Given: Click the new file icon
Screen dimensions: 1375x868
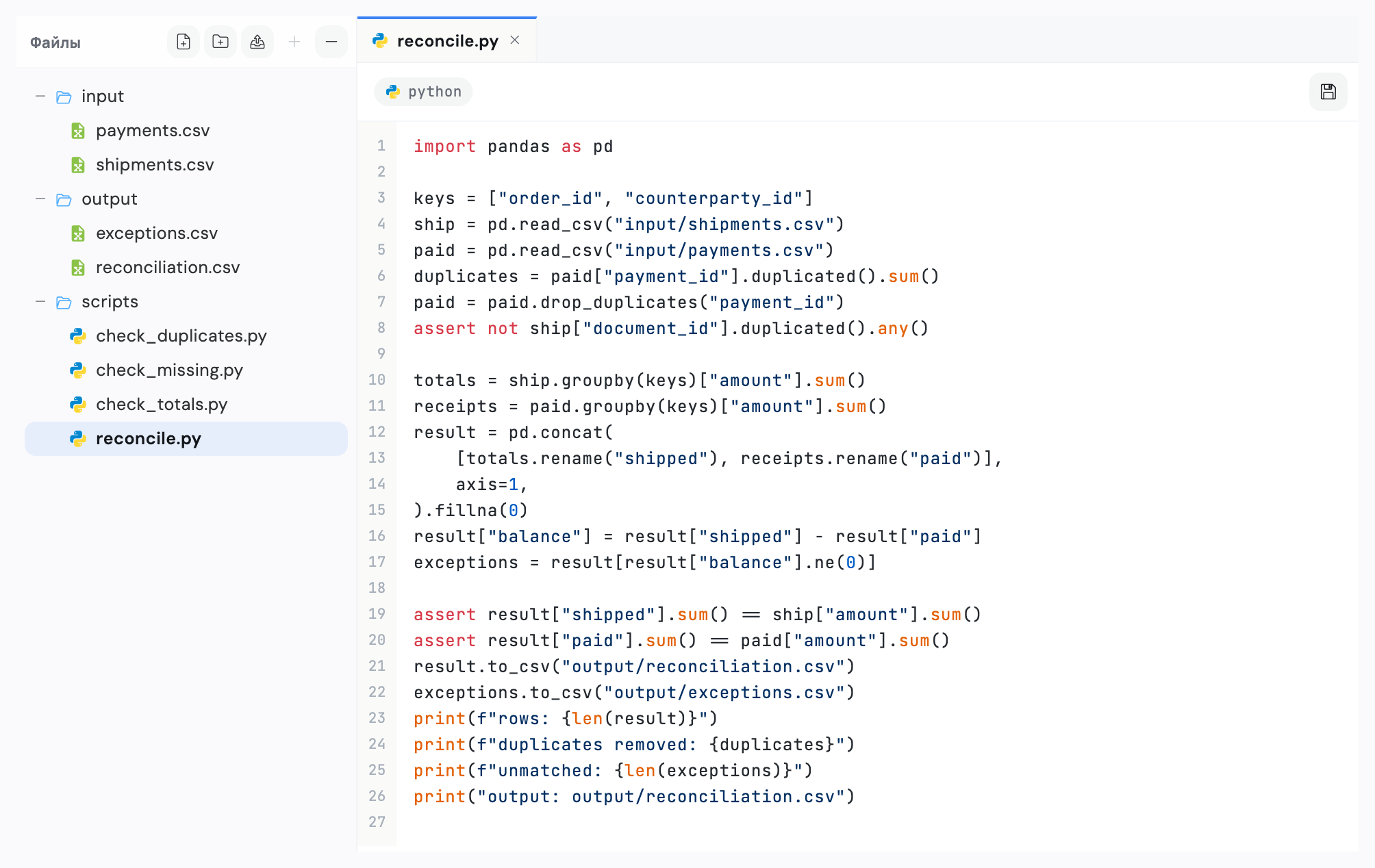Looking at the screenshot, I should (x=184, y=42).
